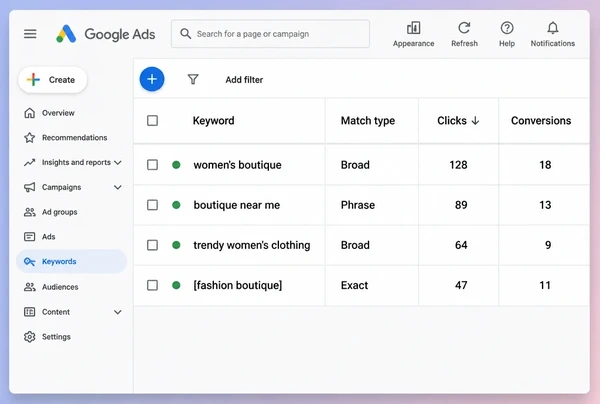Click the Settings gear icon

point(29,337)
